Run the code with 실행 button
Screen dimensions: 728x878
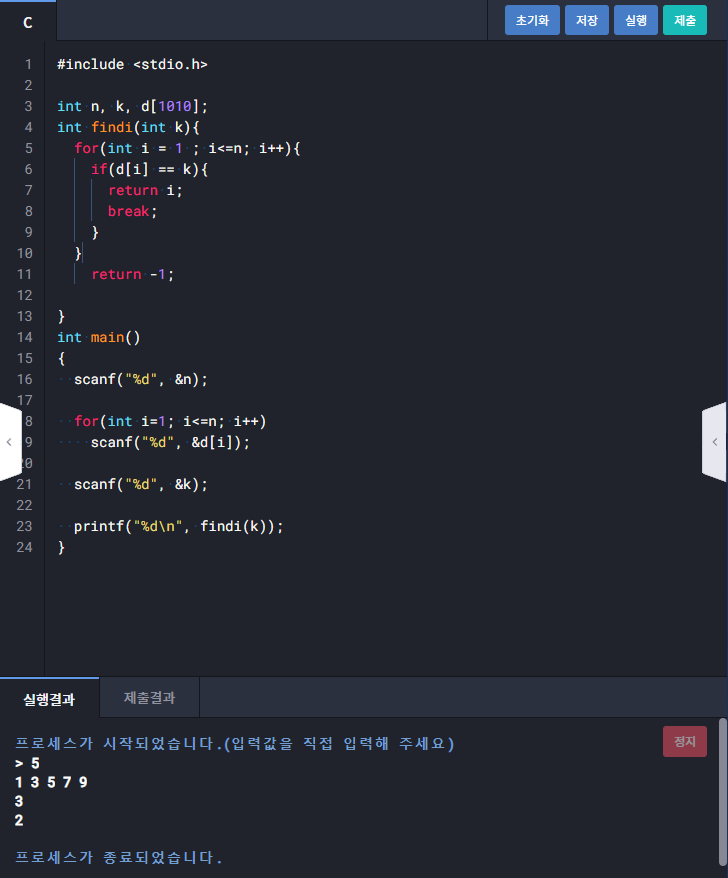tap(636, 21)
